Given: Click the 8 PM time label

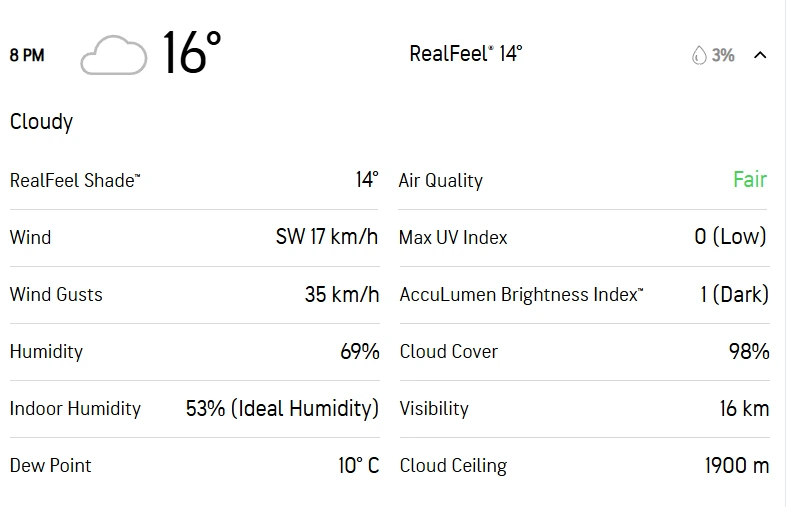Looking at the screenshot, I should pyautogui.click(x=27, y=55).
